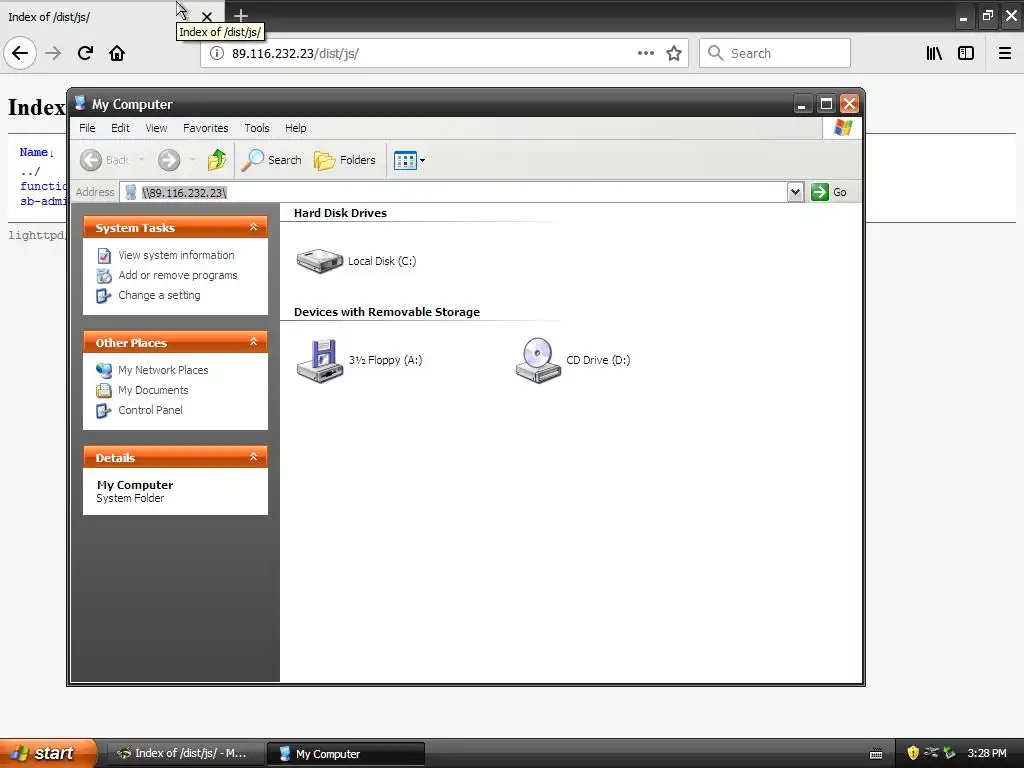This screenshot has height=768, width=1024.
Task: Click the browser Search box
Action: coord(775,53)
